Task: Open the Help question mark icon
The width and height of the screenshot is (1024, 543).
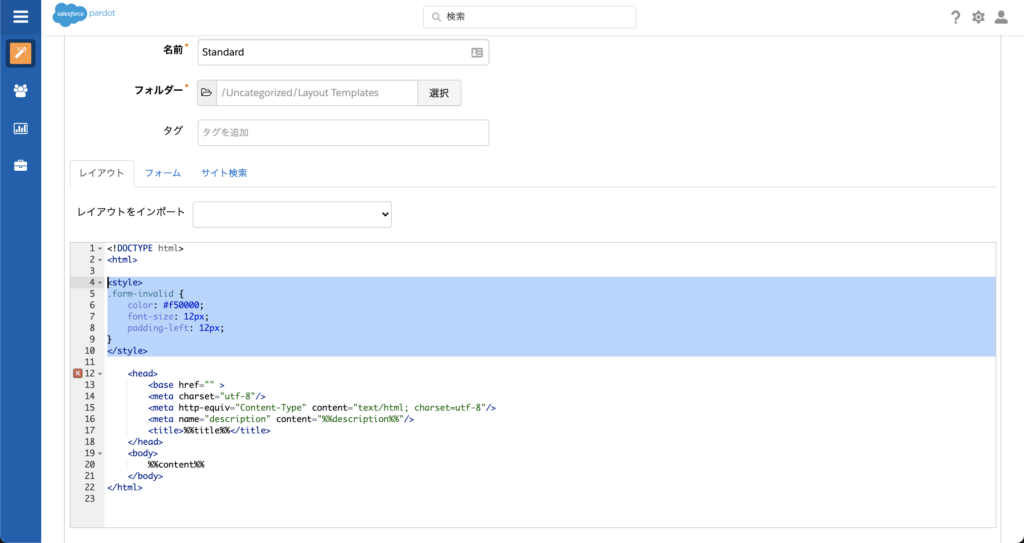Action: click(955, 17)
